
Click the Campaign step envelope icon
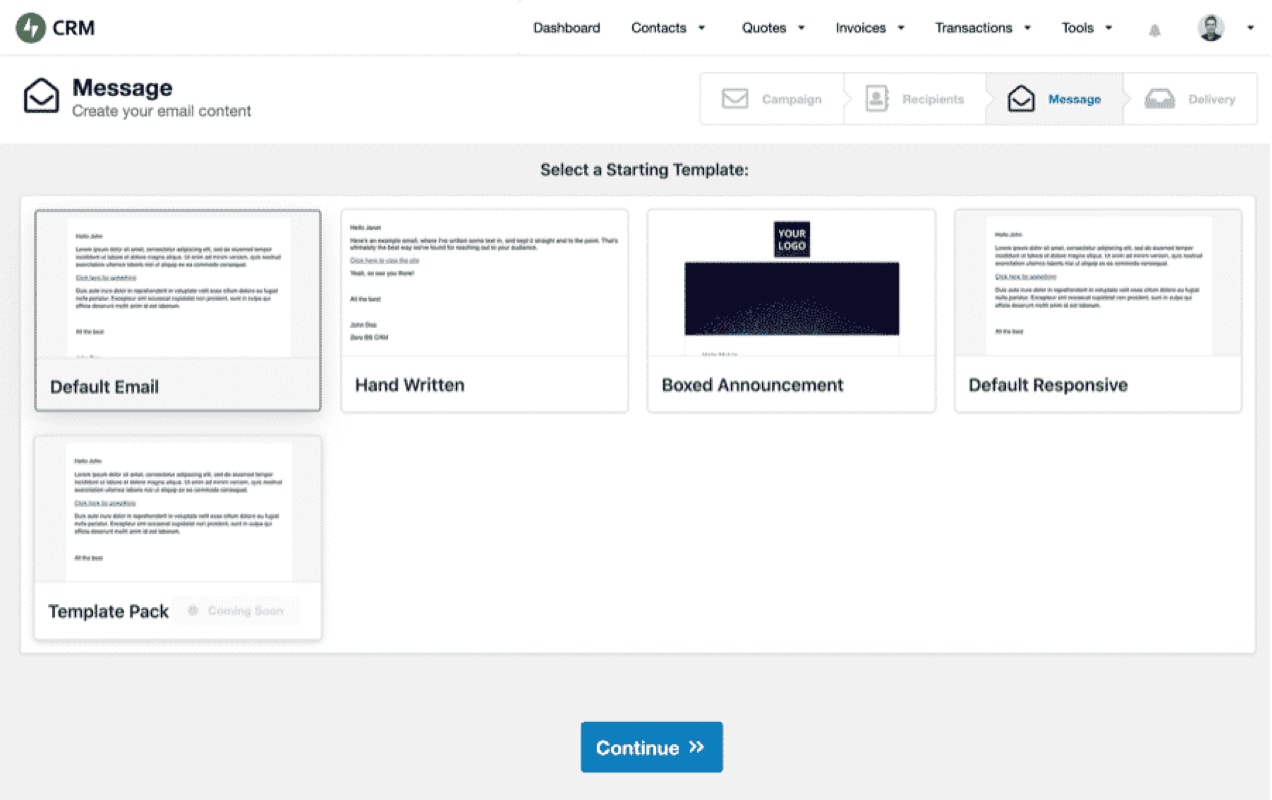click(736, 98)
